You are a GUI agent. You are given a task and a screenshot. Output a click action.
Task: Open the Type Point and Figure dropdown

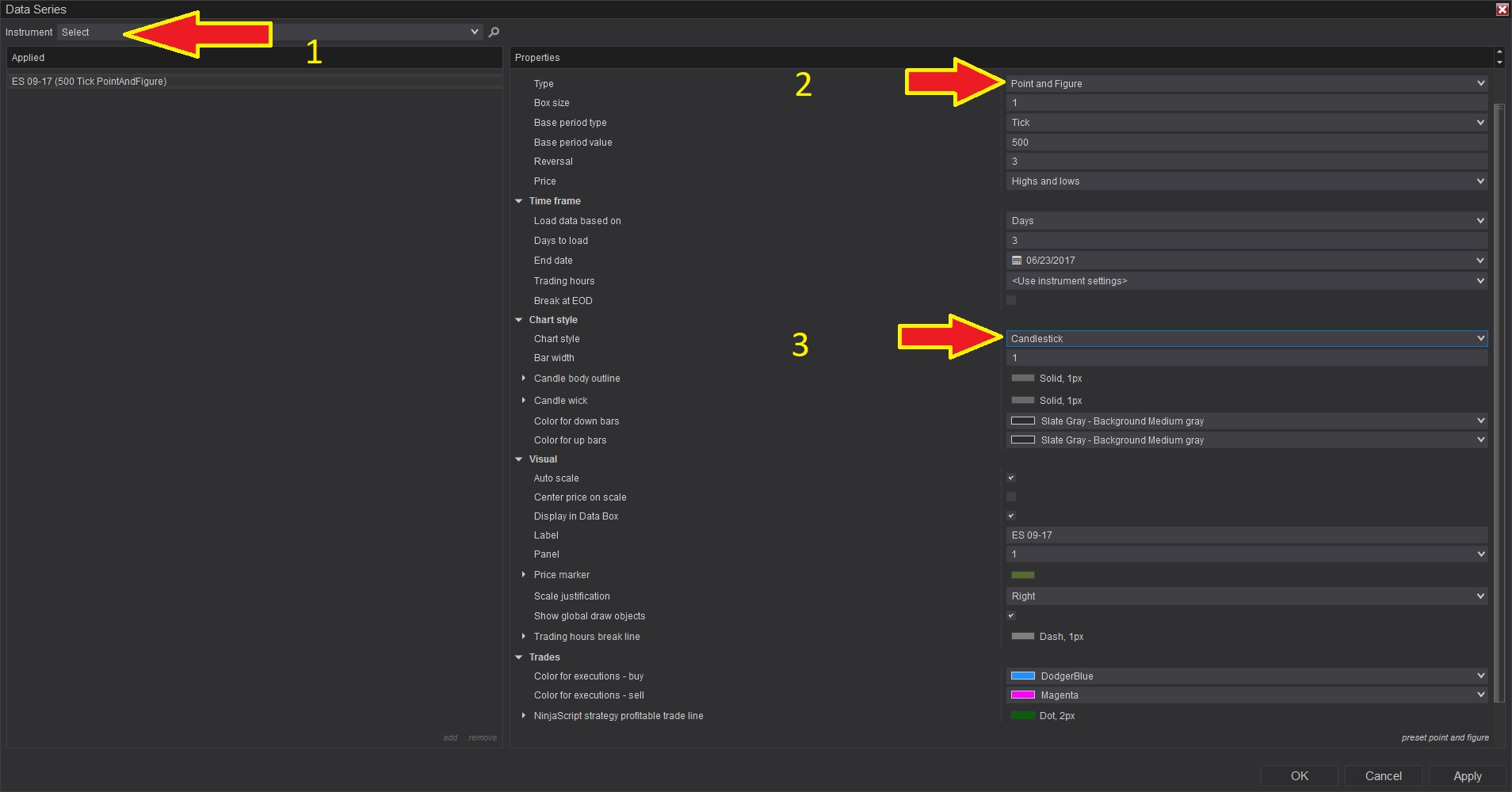pyautogui.click(x=1247, y=83)
